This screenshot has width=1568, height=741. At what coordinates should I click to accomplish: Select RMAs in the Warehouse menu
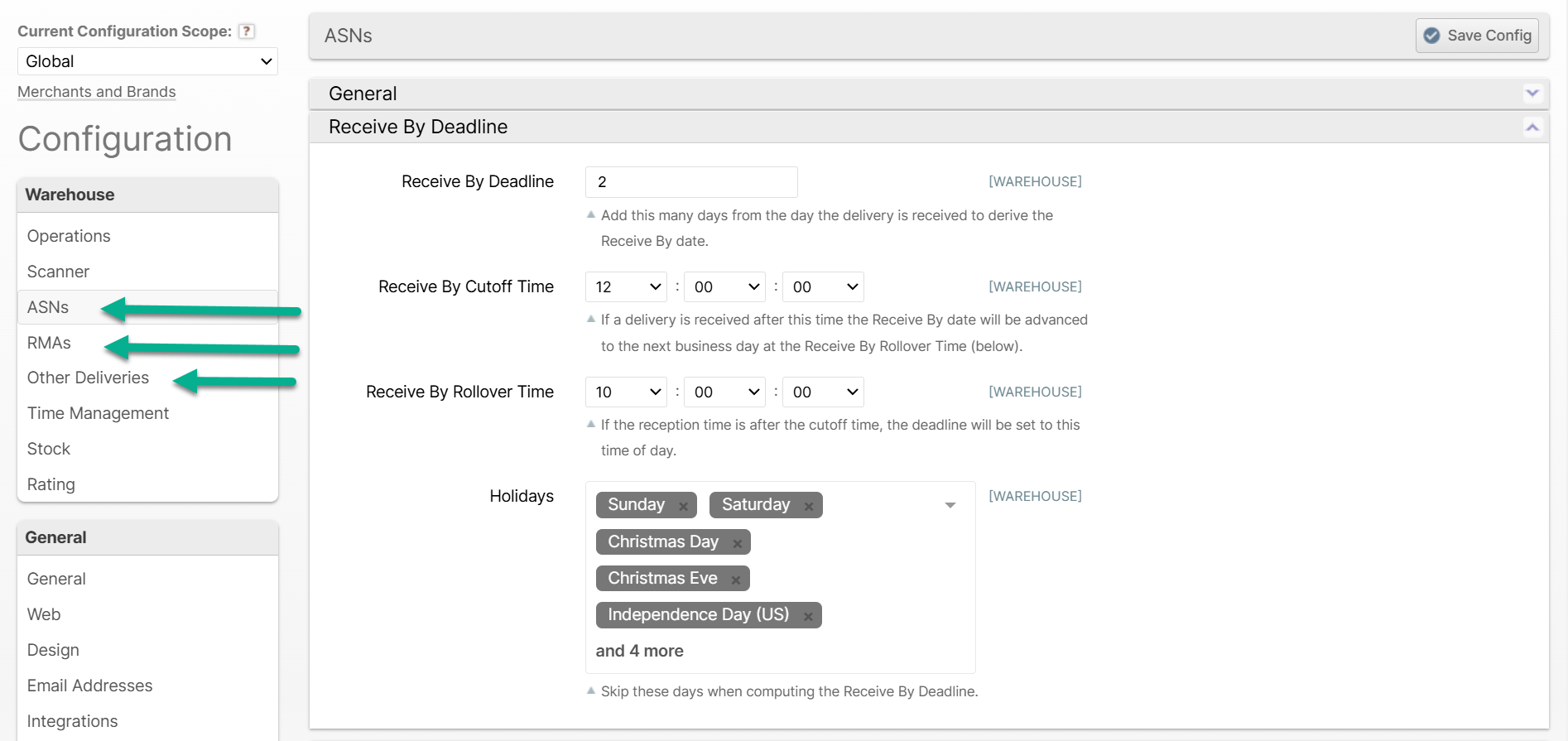(49, 343)
